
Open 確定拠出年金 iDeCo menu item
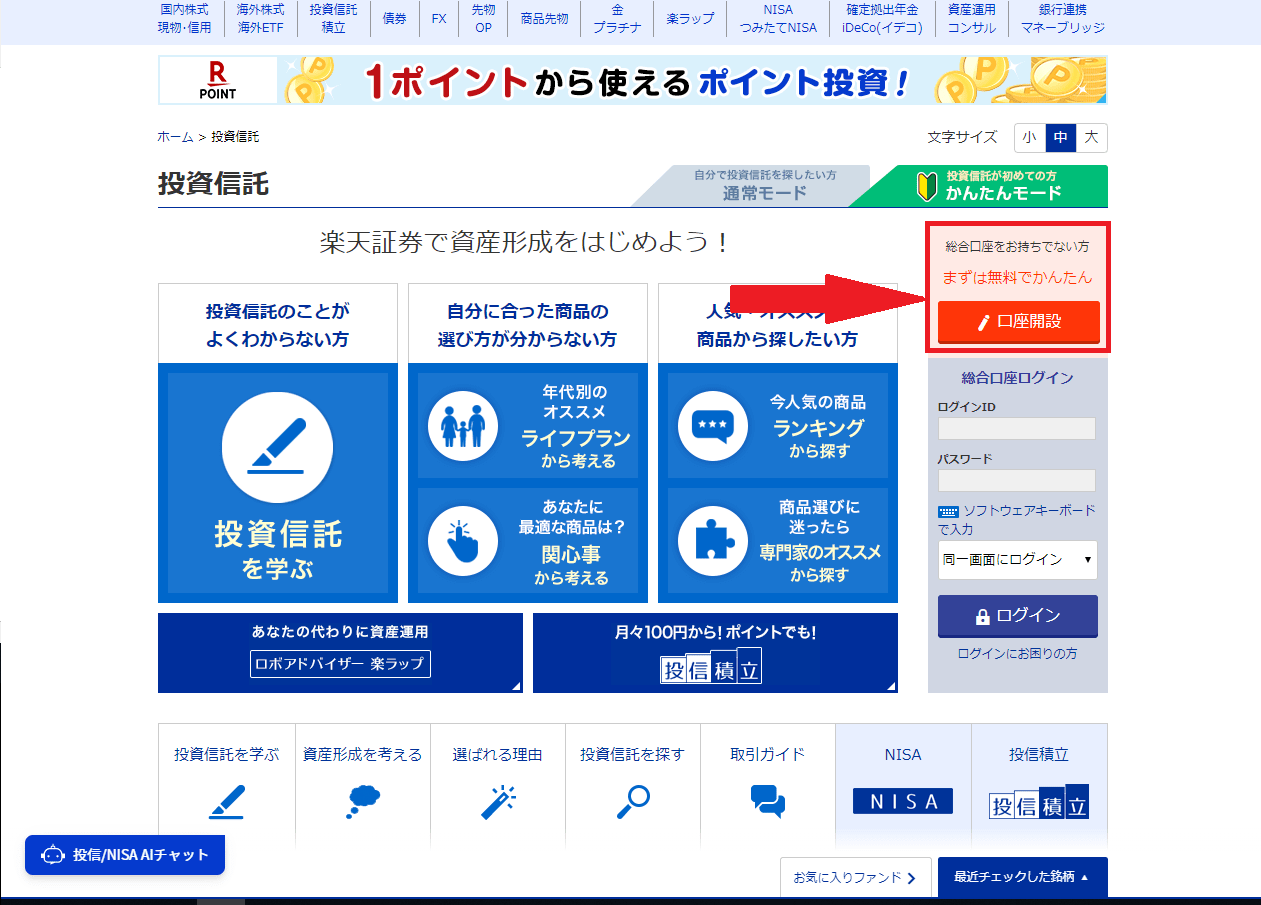pyautogui.click(x=882, y=18)
